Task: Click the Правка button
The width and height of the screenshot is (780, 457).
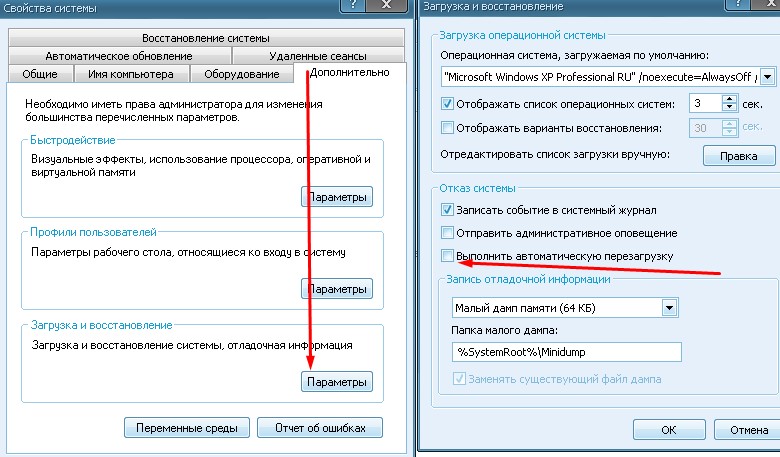Action: (739, 156)
